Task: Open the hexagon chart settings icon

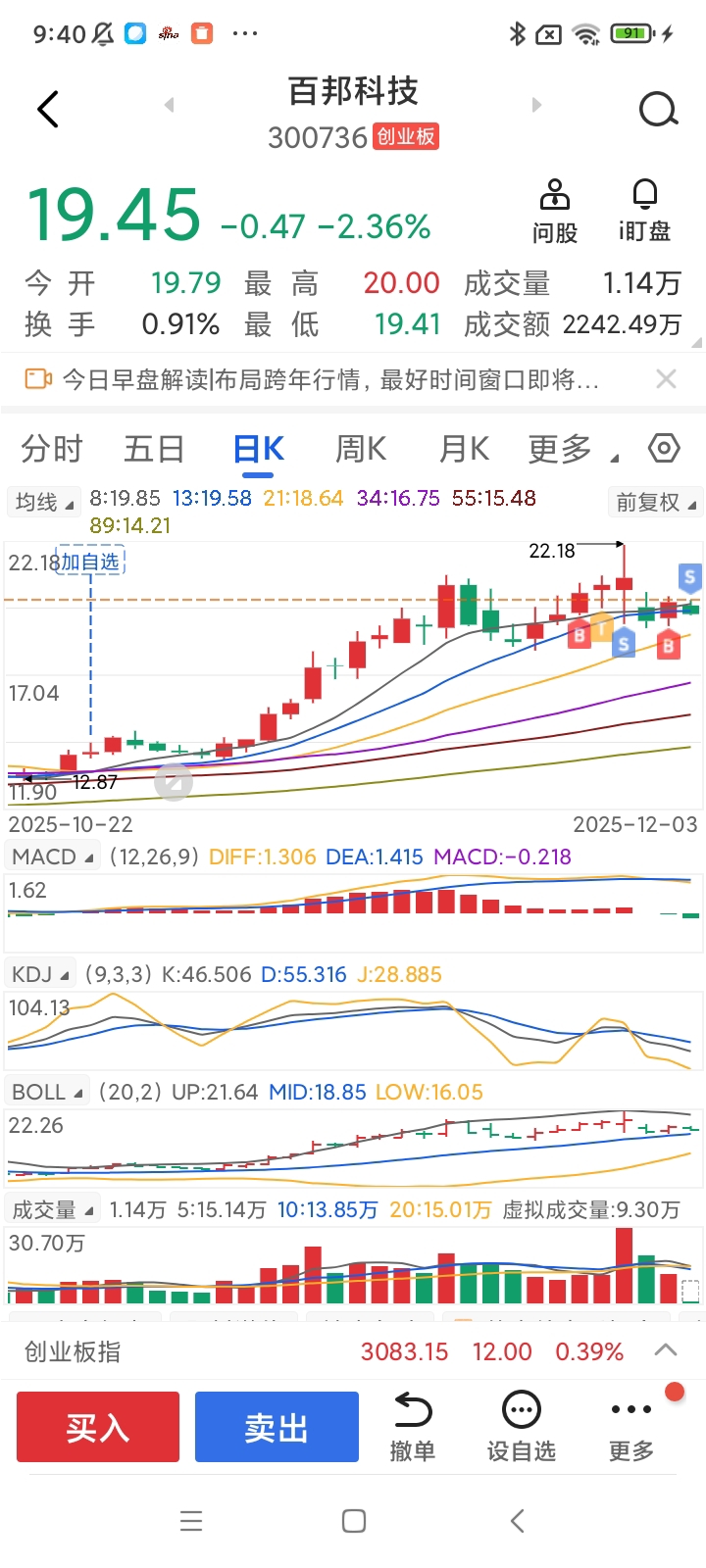Action: (664, 448)
